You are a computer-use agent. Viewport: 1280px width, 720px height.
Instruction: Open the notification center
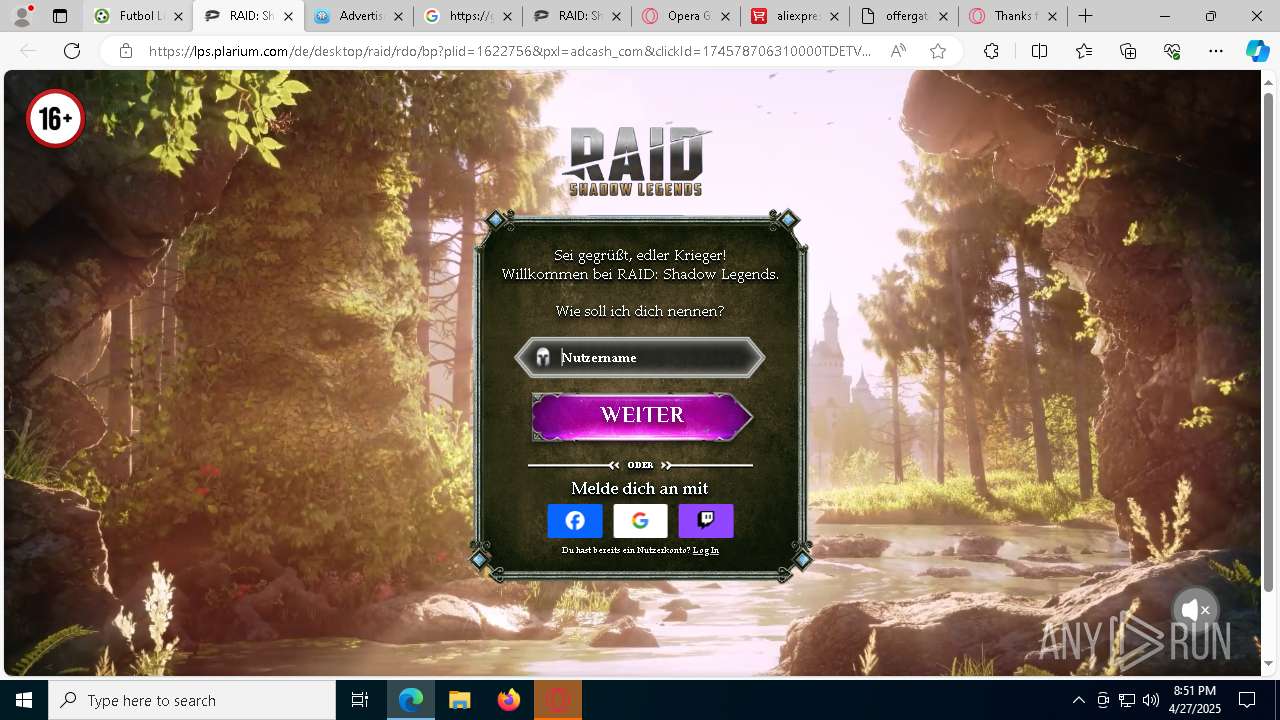click(x=1247, y=700)
